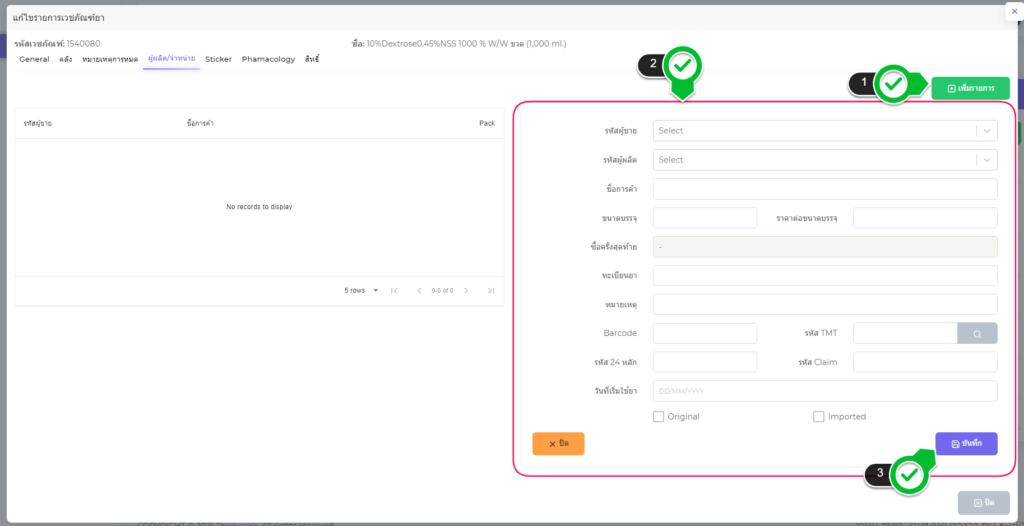Open the 5 rows page-size dropdown

click(x=362, y=291)
